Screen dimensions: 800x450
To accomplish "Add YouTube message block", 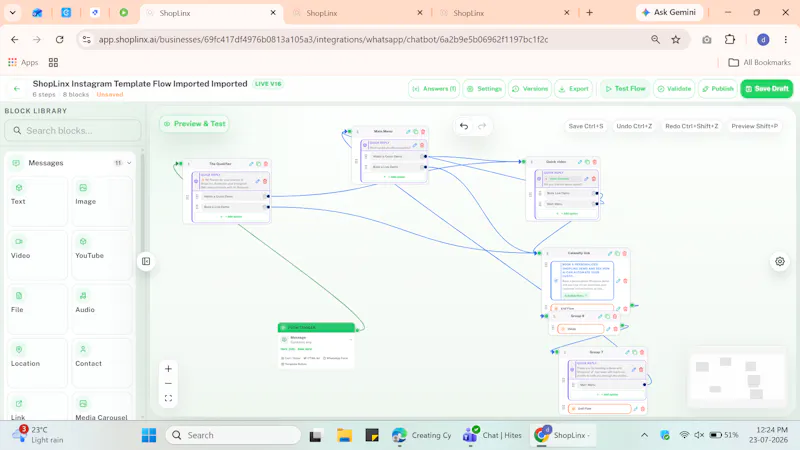I will (x=102, y=256).
